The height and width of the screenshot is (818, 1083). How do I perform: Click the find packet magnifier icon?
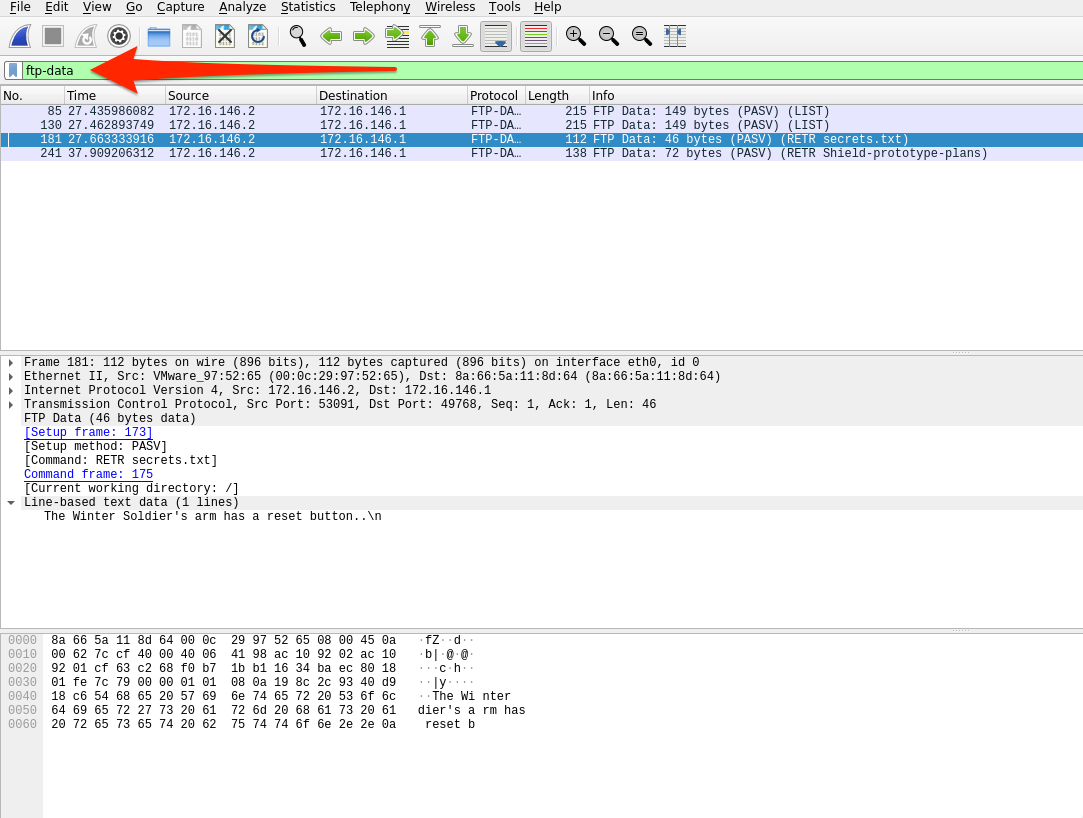tap(298, 37)
